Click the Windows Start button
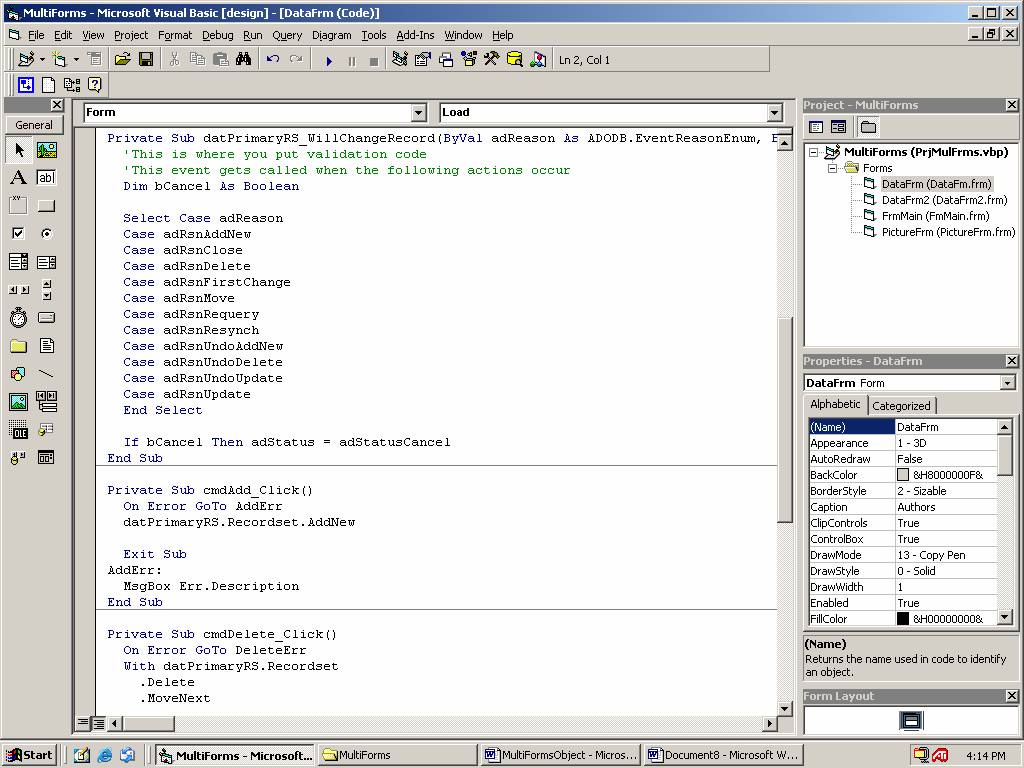The image size is (1024, 768). pos(28,755)
